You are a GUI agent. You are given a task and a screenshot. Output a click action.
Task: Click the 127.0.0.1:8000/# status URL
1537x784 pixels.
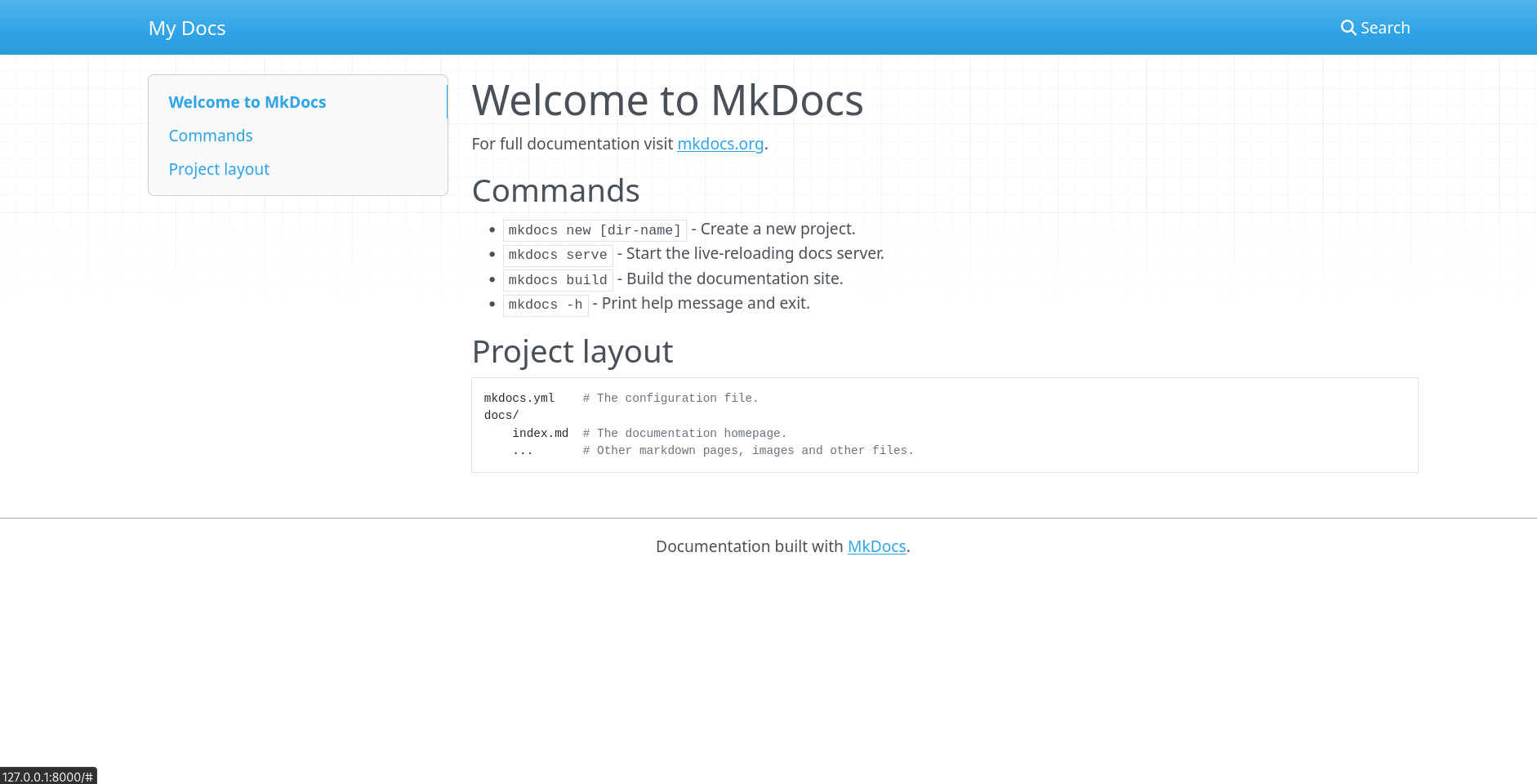pos(48,777)
